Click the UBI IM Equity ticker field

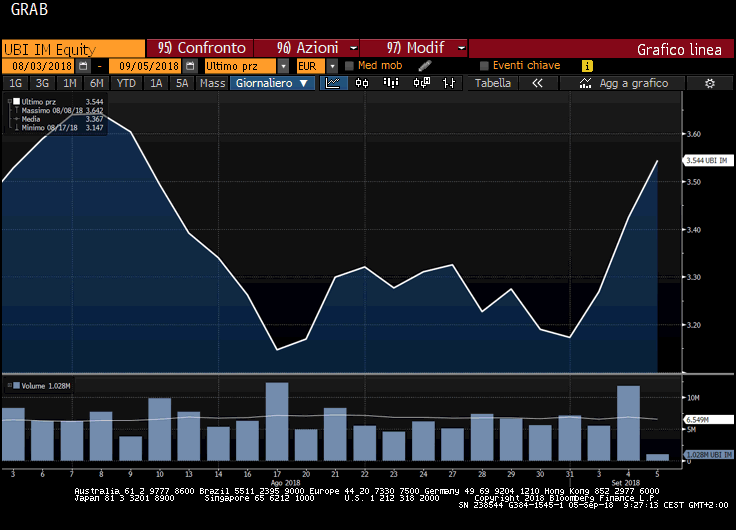72,47
